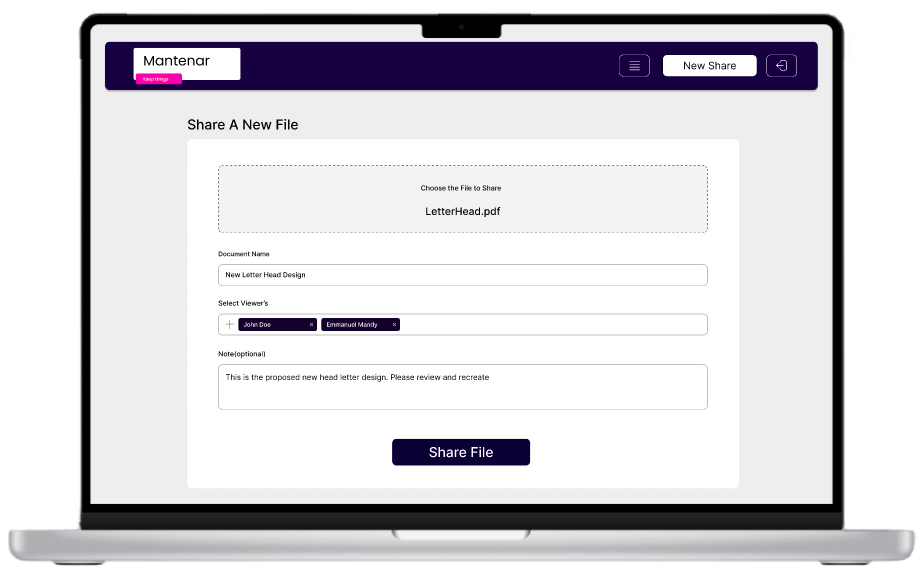Click the Select Viewer's label
922x578 pixels.
pos(243,303)
